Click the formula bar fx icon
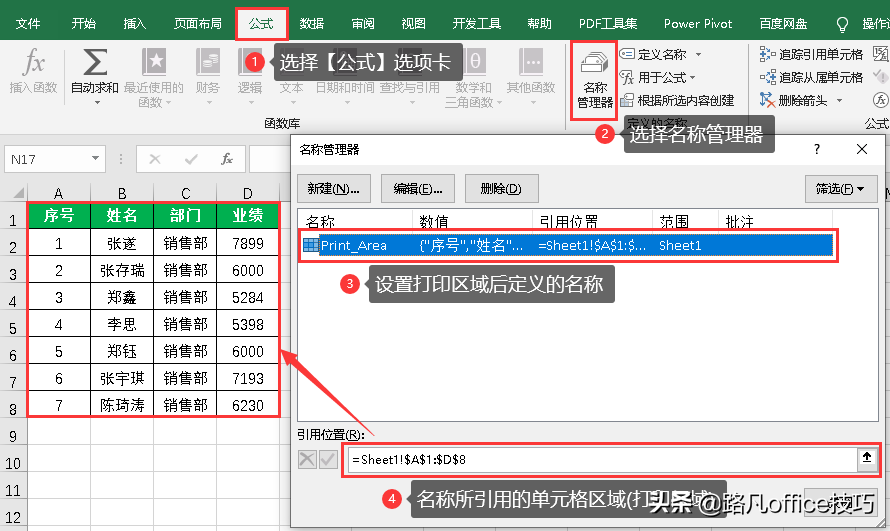 click(x=227, y=159)
